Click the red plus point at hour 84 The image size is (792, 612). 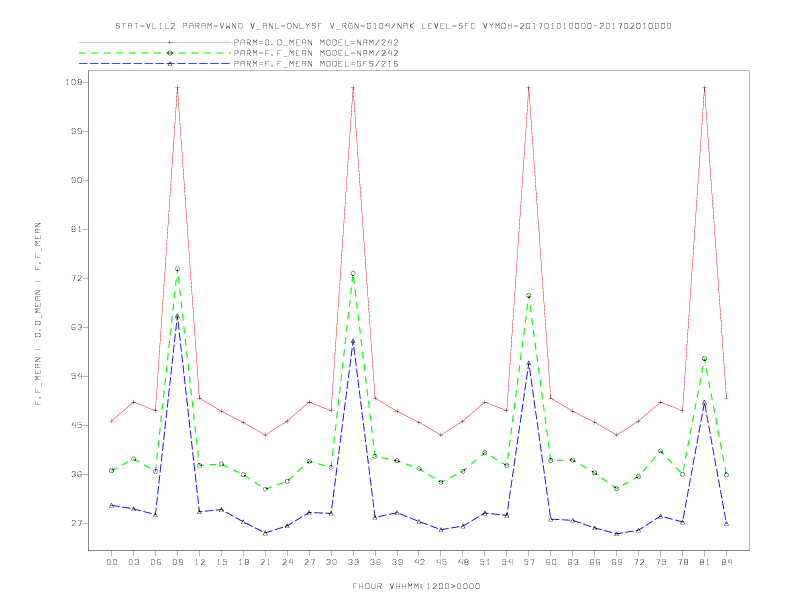[x=726, y=398]
